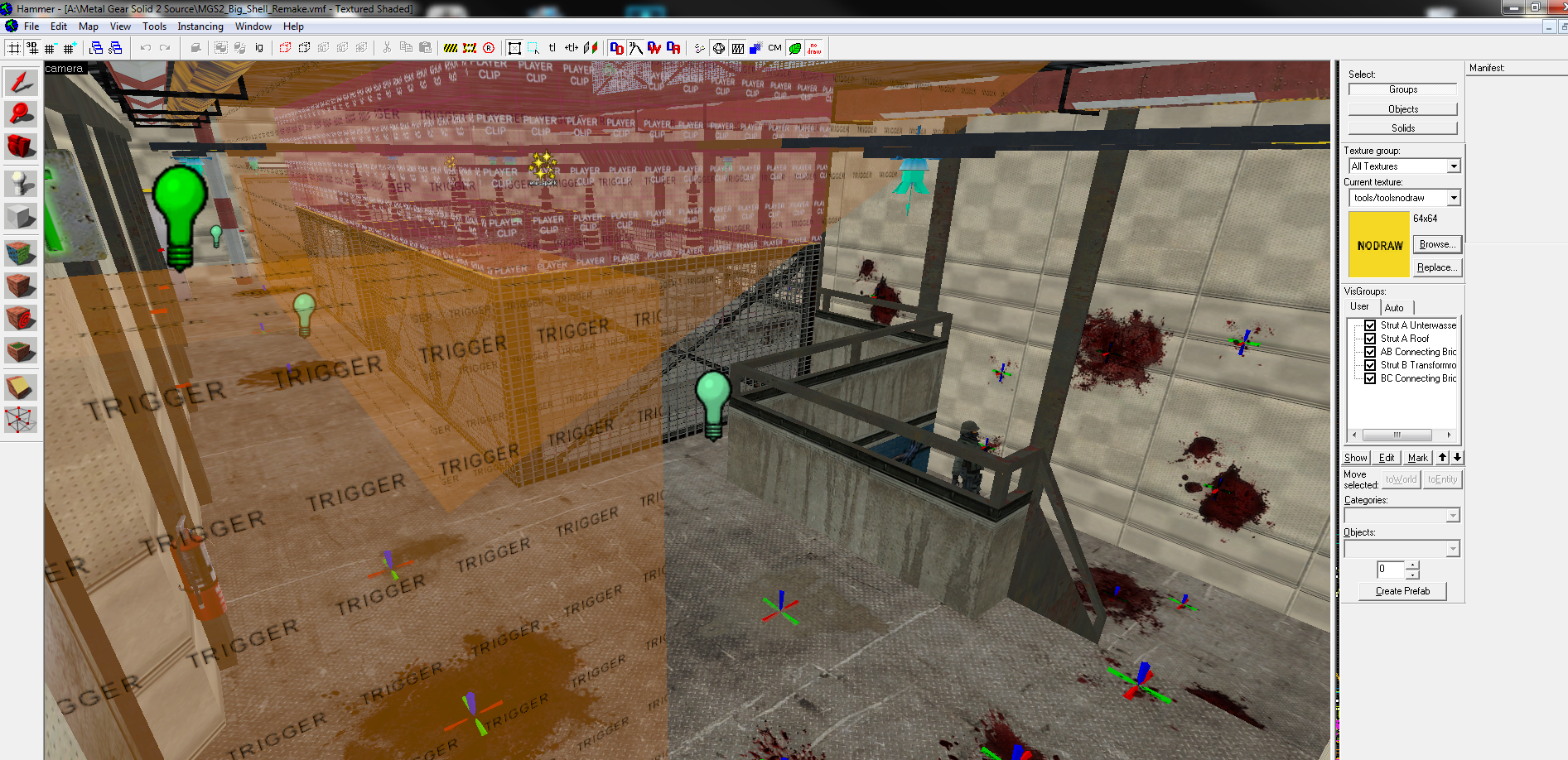Click the green leaf toolbar icon
The image size is (1568, 760).
794,48
